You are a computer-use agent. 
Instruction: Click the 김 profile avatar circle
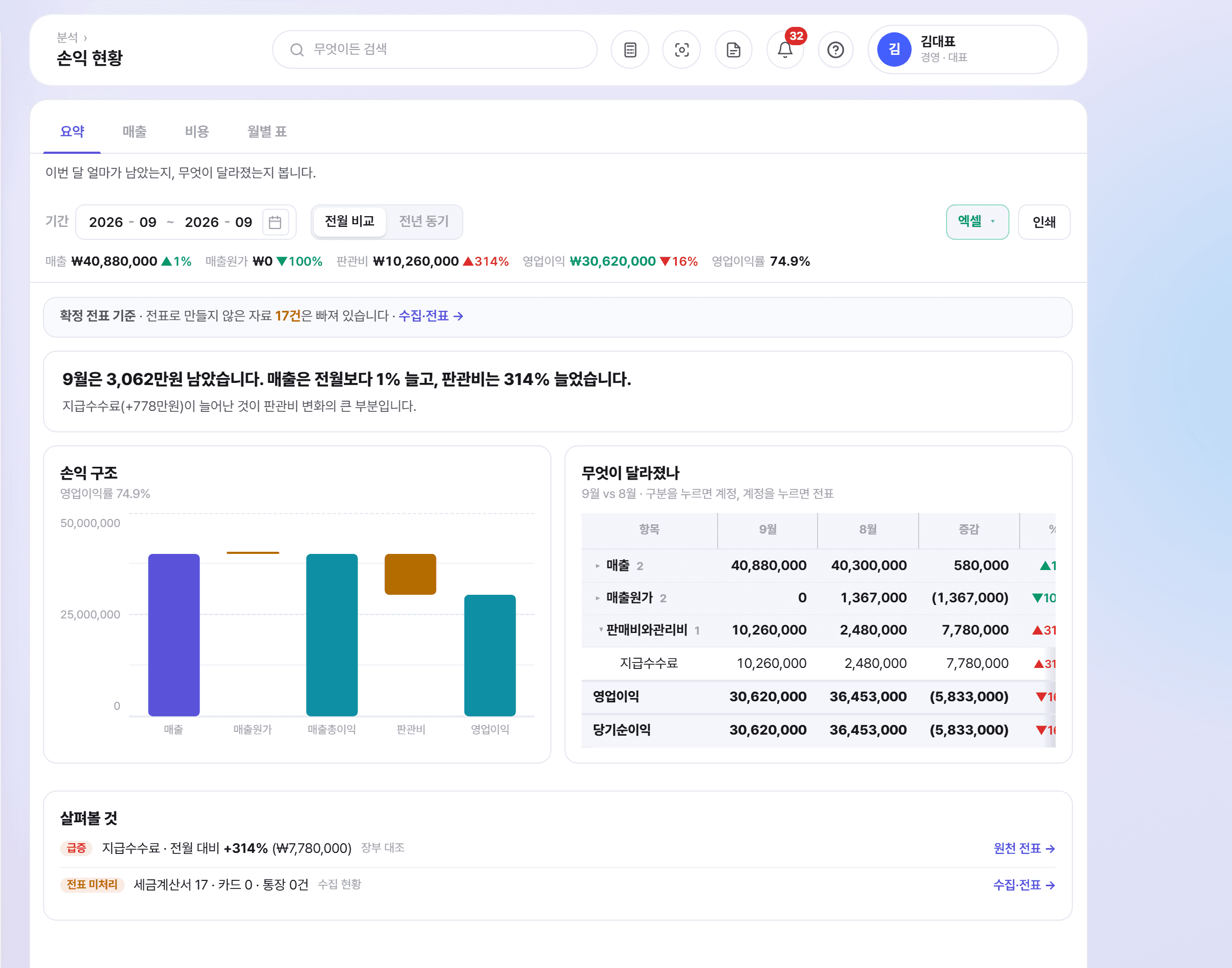894,49
